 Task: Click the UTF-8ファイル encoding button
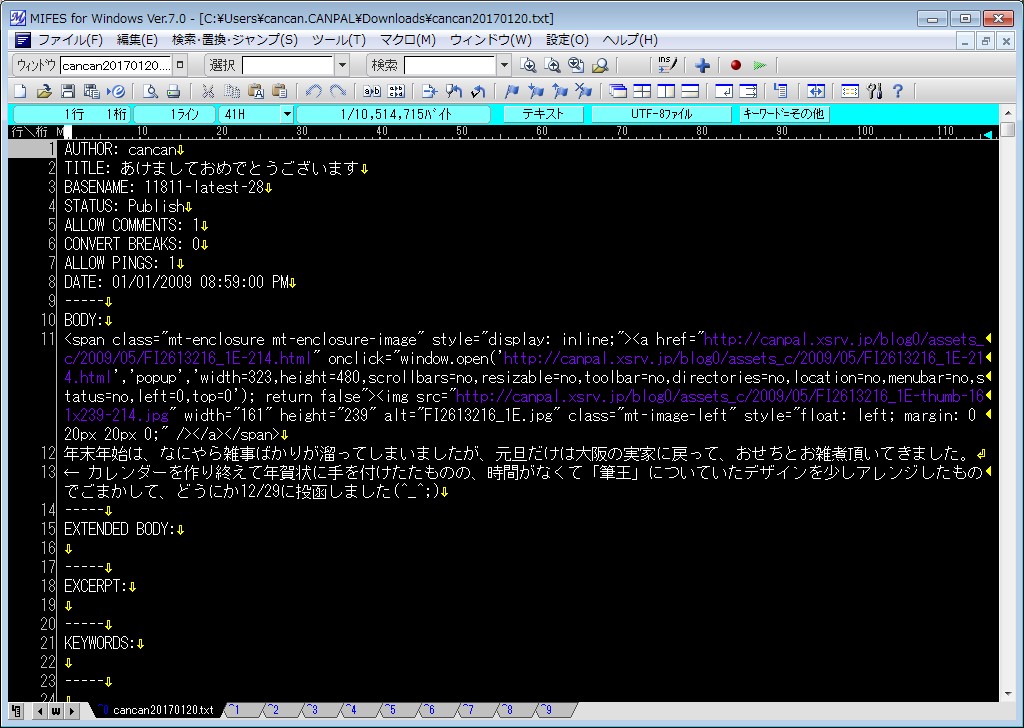(x=661, y=114)
